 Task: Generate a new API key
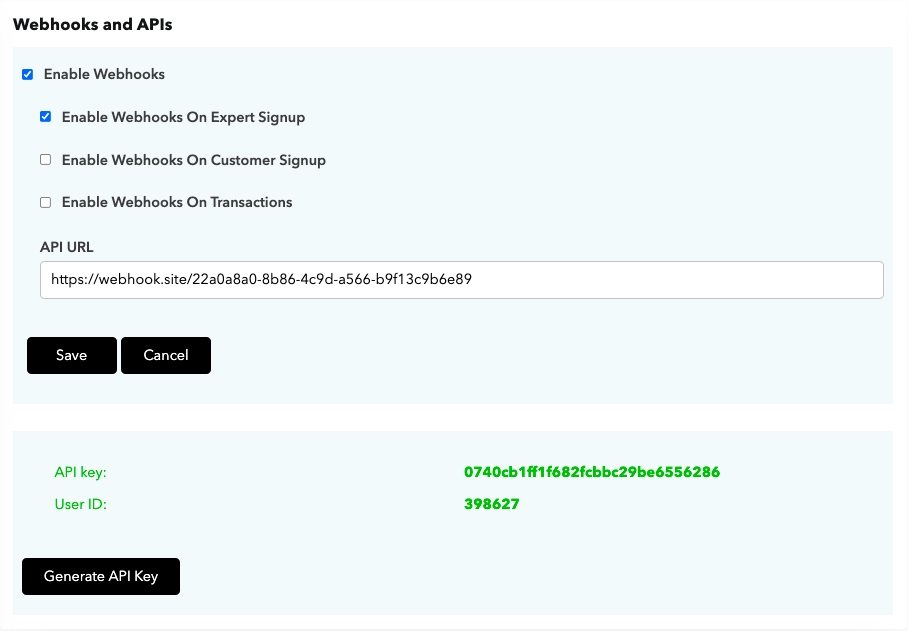pos(101,577)
